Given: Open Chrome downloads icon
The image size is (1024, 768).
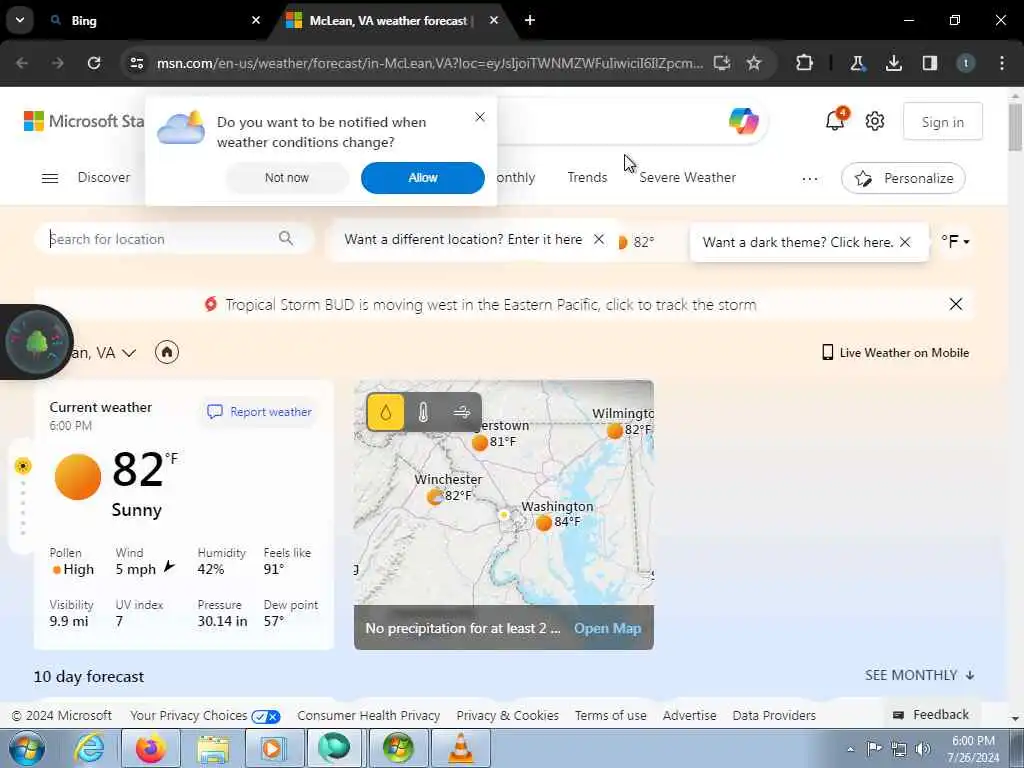Looking at the screenshot, I should [x=893, y=63].
